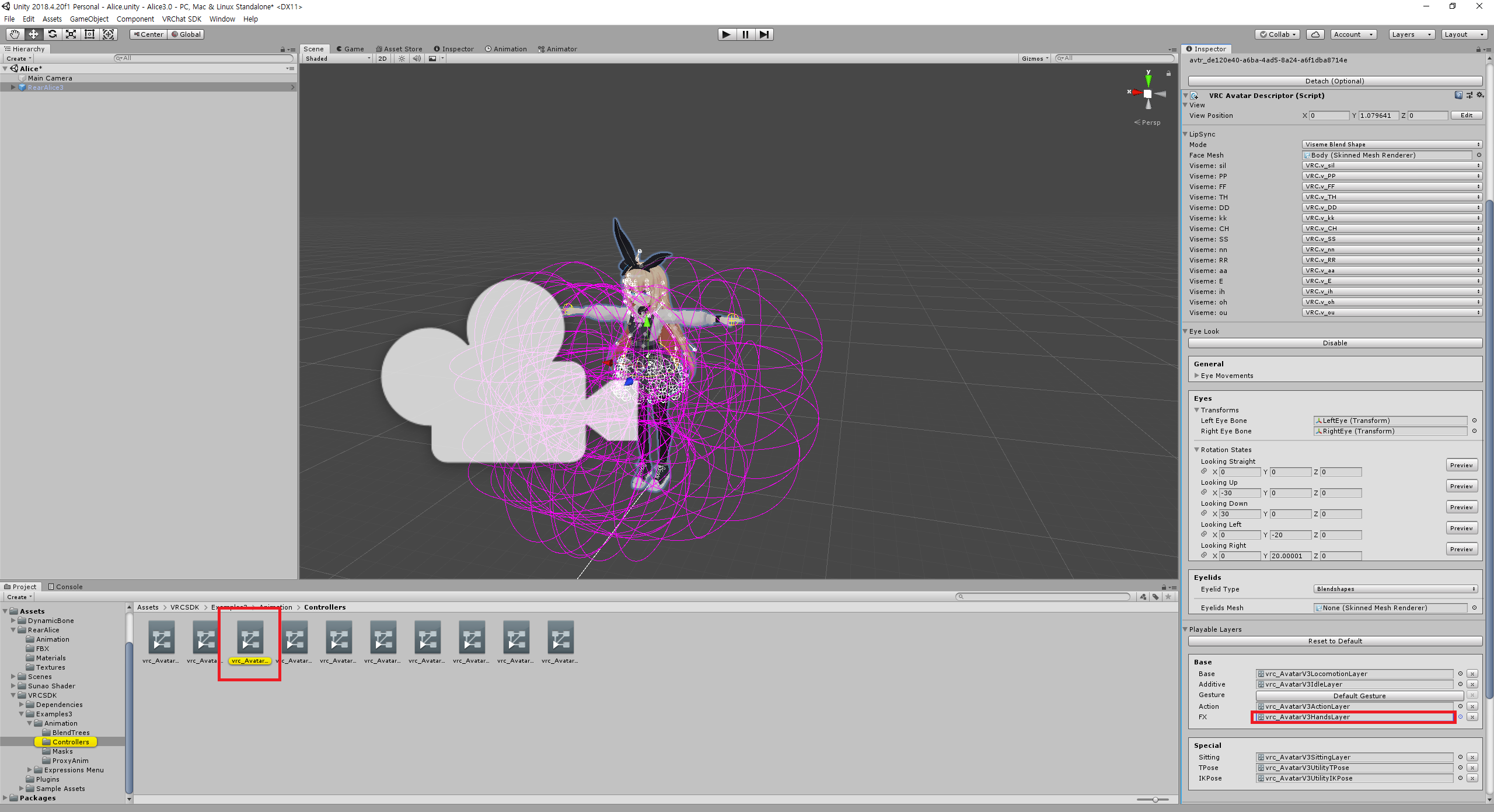Click the Detach (Optional) button

point(1335,81)
